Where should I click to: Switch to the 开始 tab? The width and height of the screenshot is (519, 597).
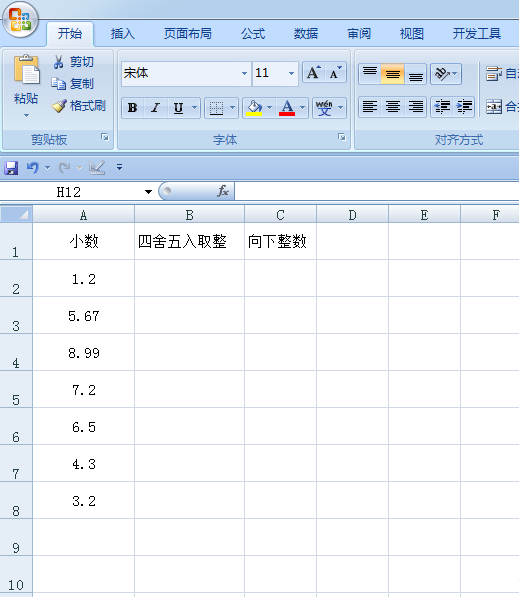(70, 34)
